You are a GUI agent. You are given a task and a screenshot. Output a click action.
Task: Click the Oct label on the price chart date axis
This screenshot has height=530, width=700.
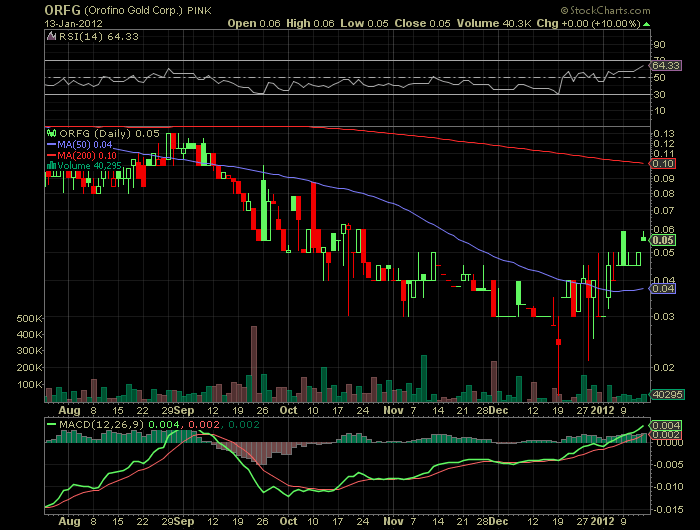click(288, 410)
